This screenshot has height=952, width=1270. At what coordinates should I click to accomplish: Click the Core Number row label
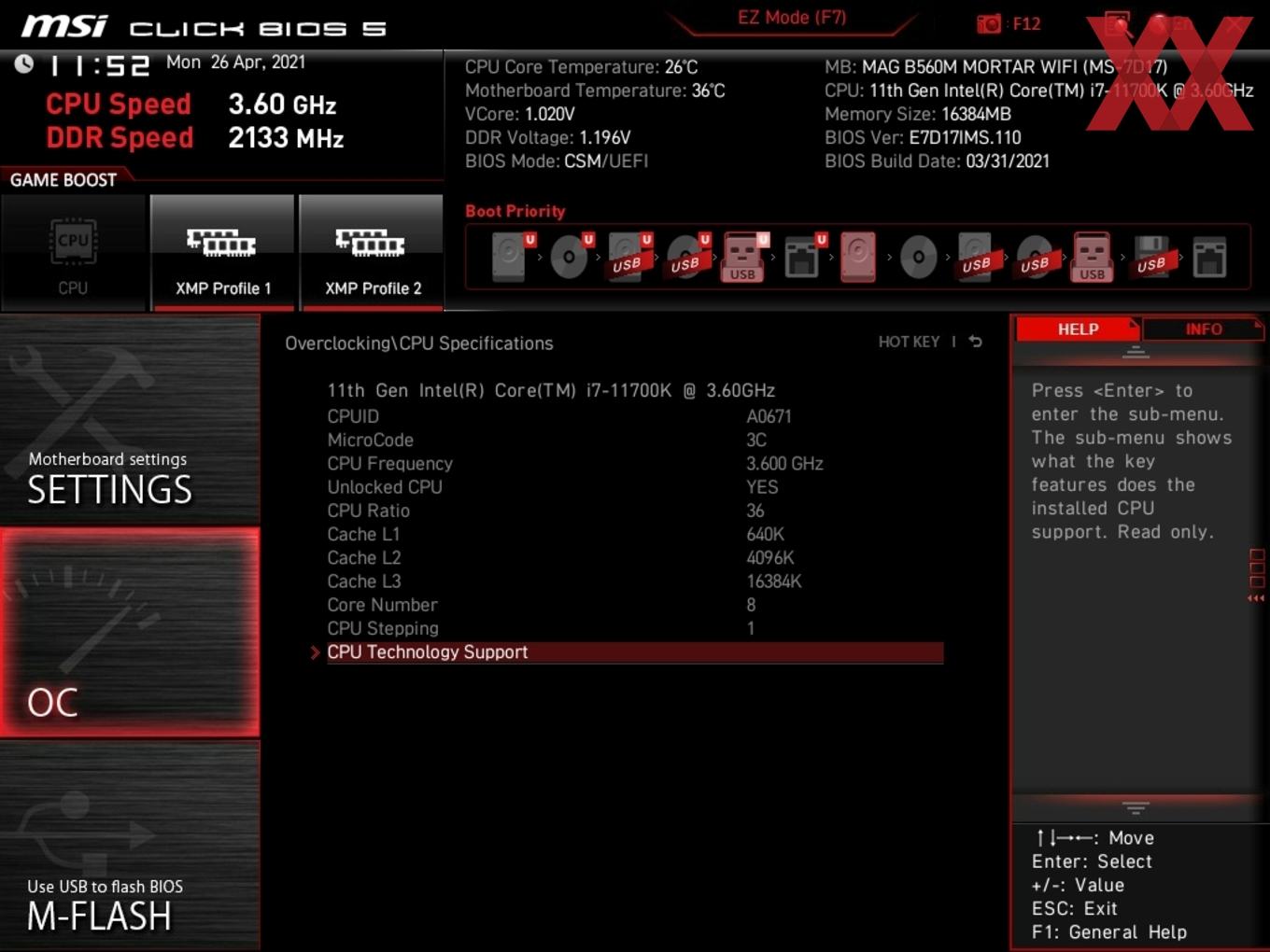tap(382, 605)
